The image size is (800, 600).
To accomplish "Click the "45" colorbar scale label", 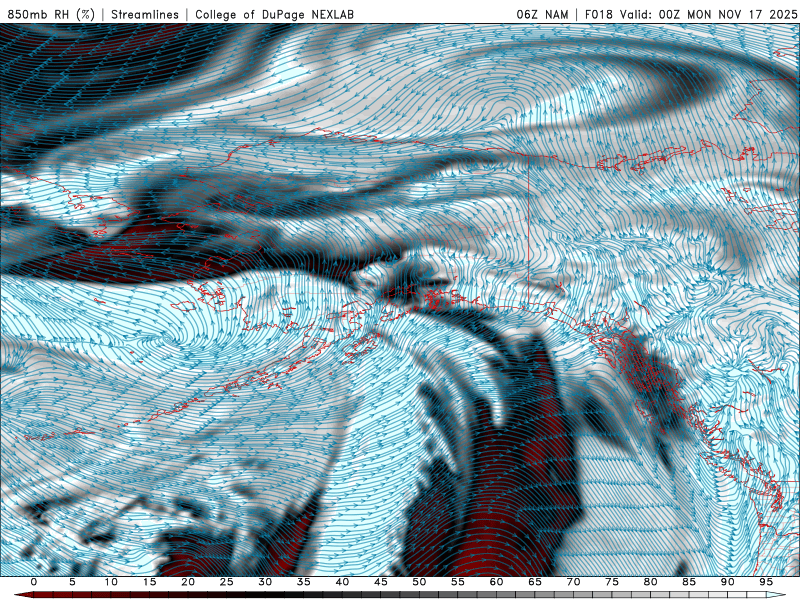I will (381, 582).
